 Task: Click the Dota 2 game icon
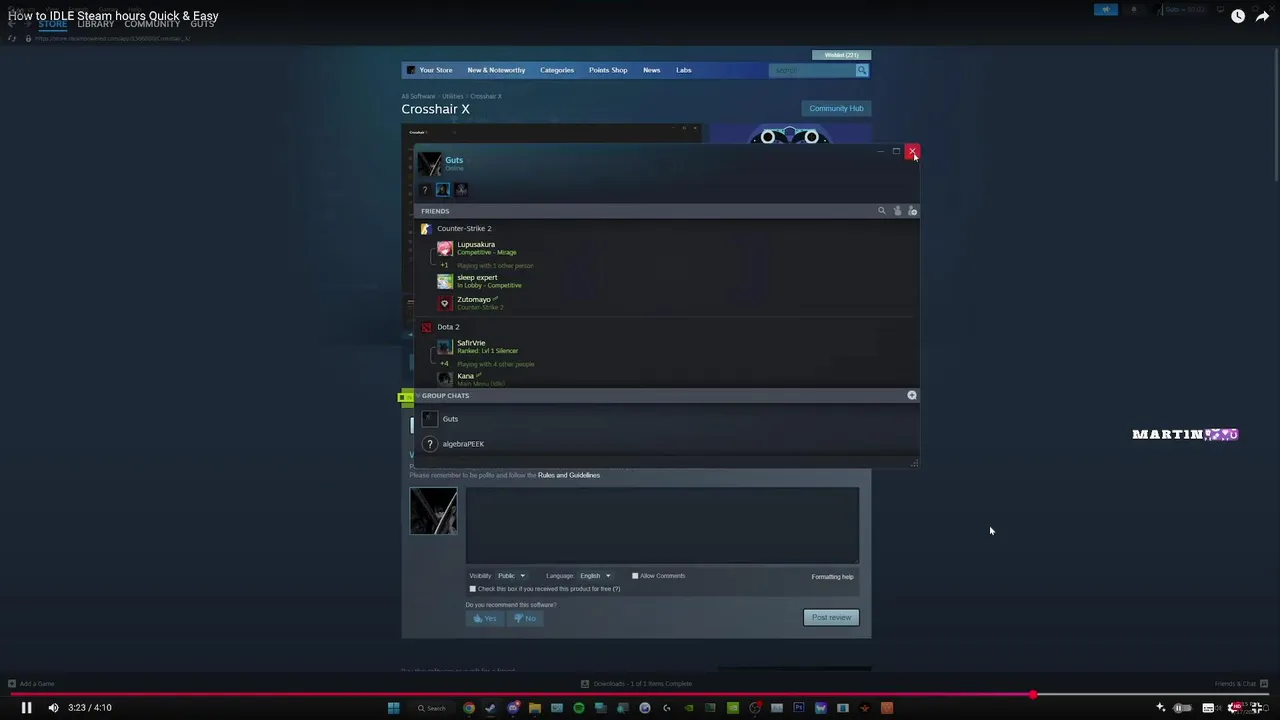[427, 327]
